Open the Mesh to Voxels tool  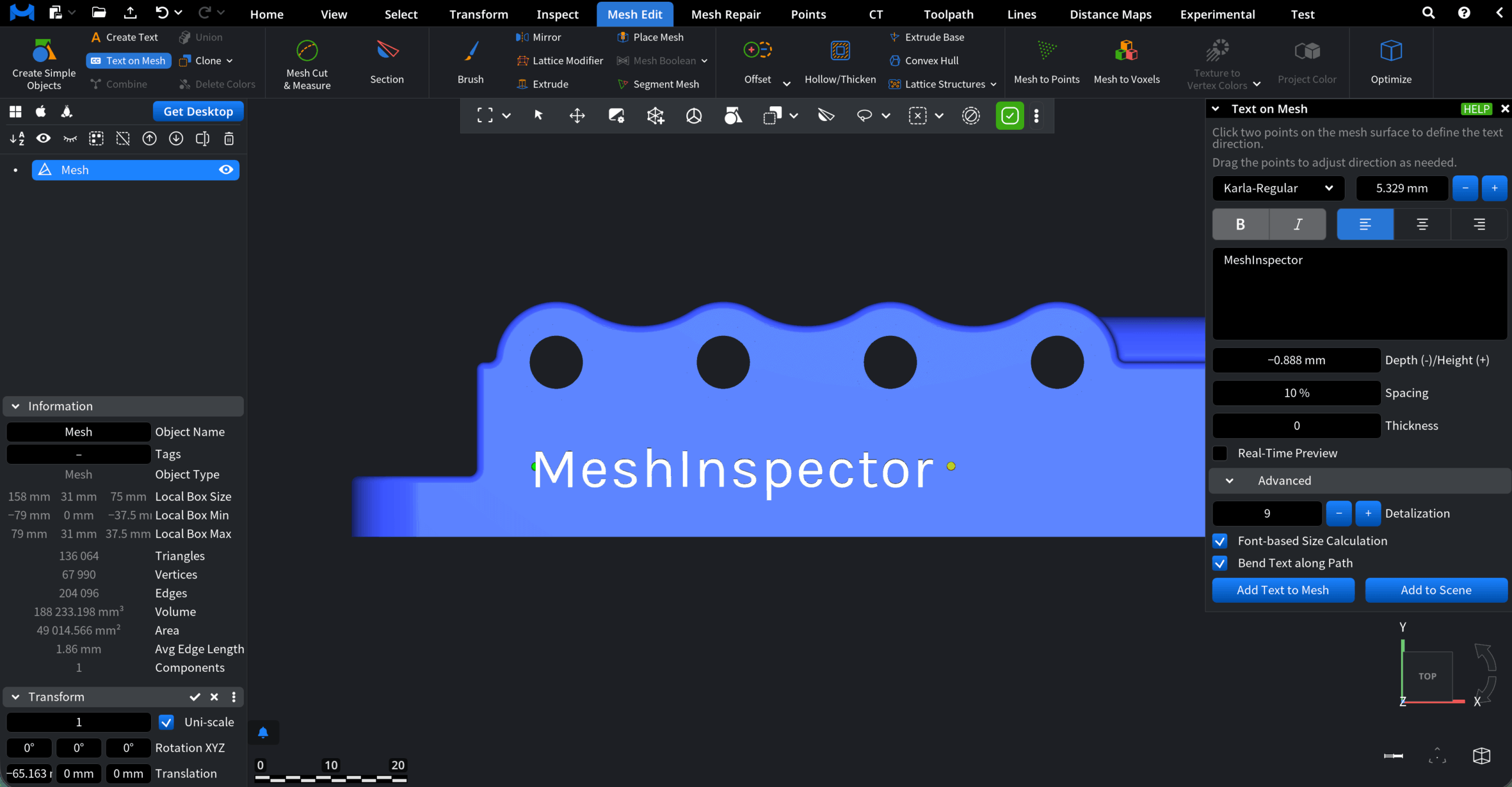tap(1126, 61)
